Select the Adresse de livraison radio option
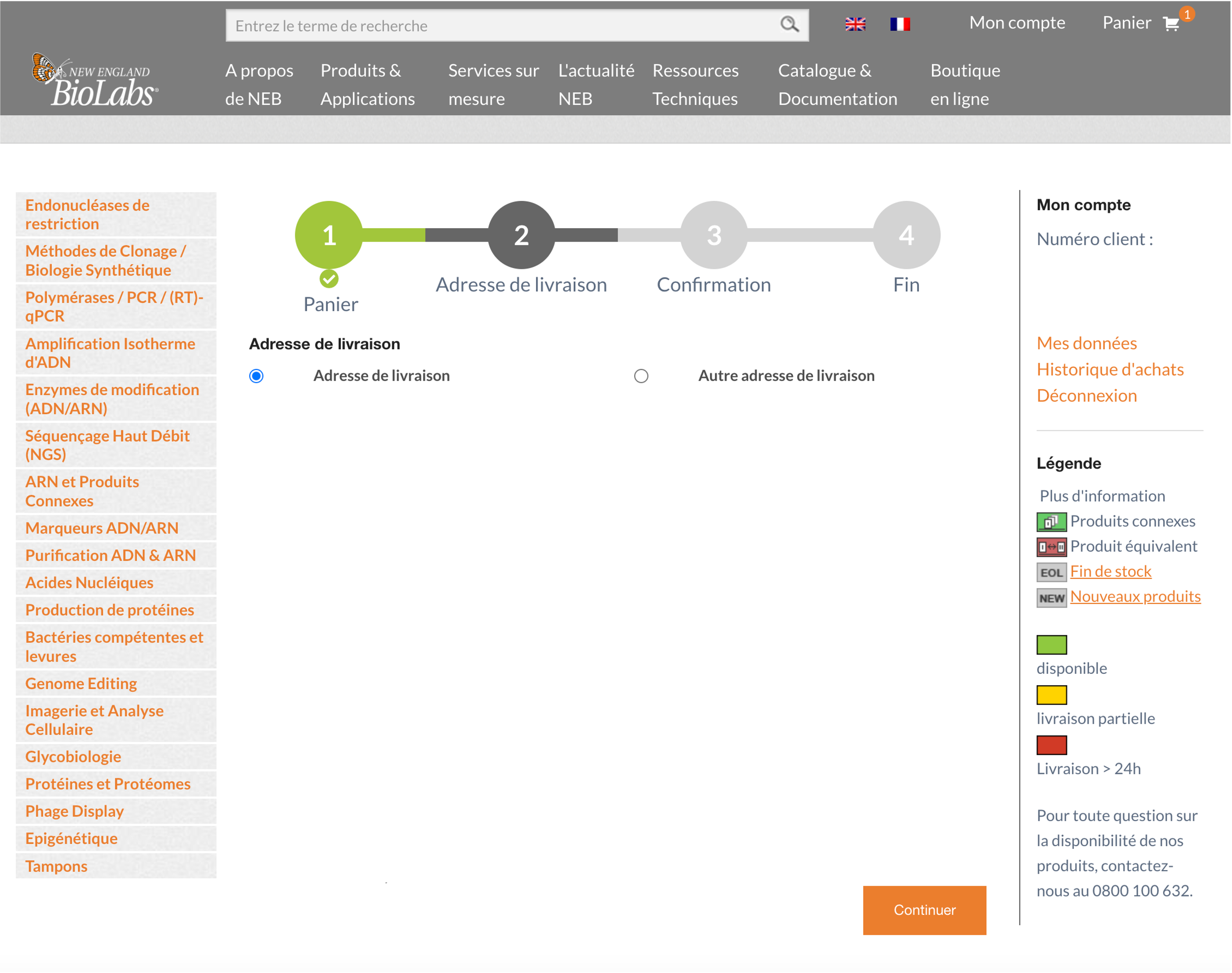The image size is (1232, 973). tap(256, 376)
